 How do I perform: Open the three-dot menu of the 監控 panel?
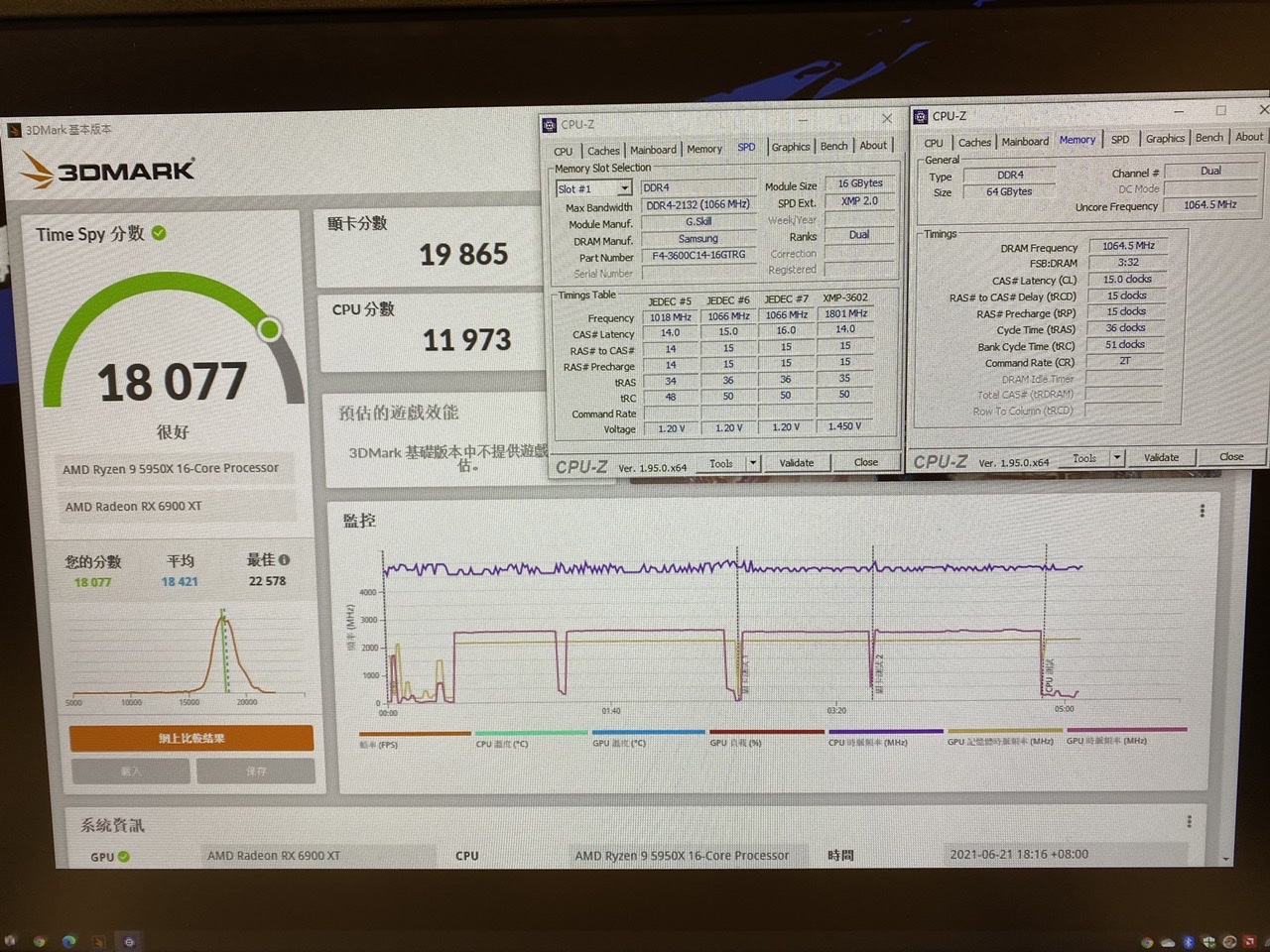coord(1202,511)
